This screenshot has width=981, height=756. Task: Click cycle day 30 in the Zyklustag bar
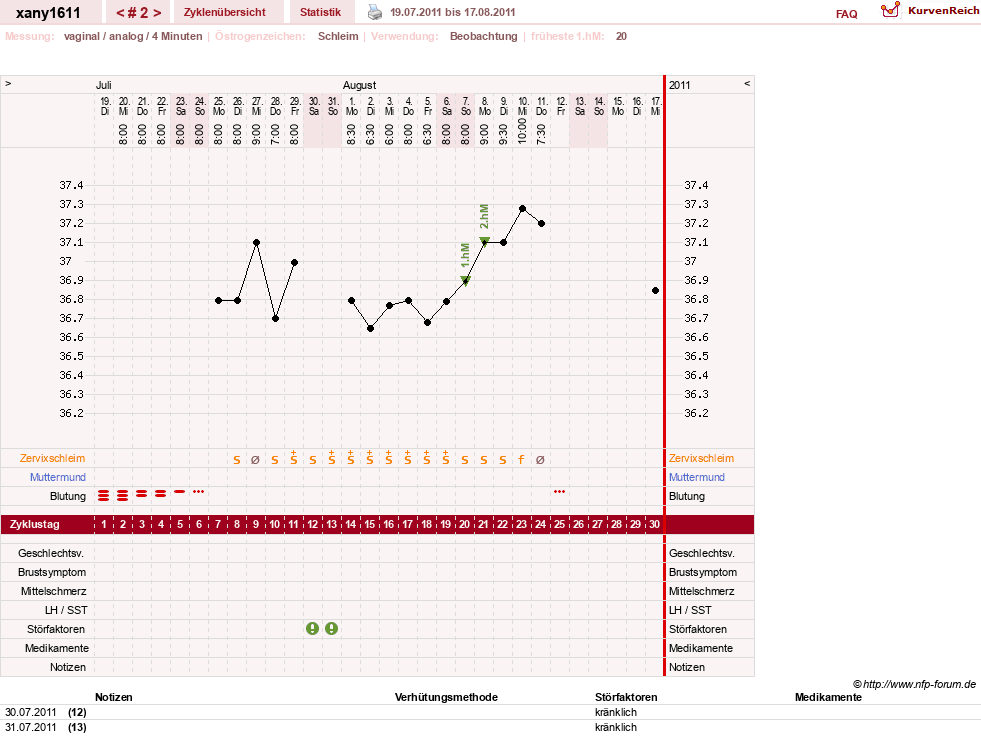654,524
